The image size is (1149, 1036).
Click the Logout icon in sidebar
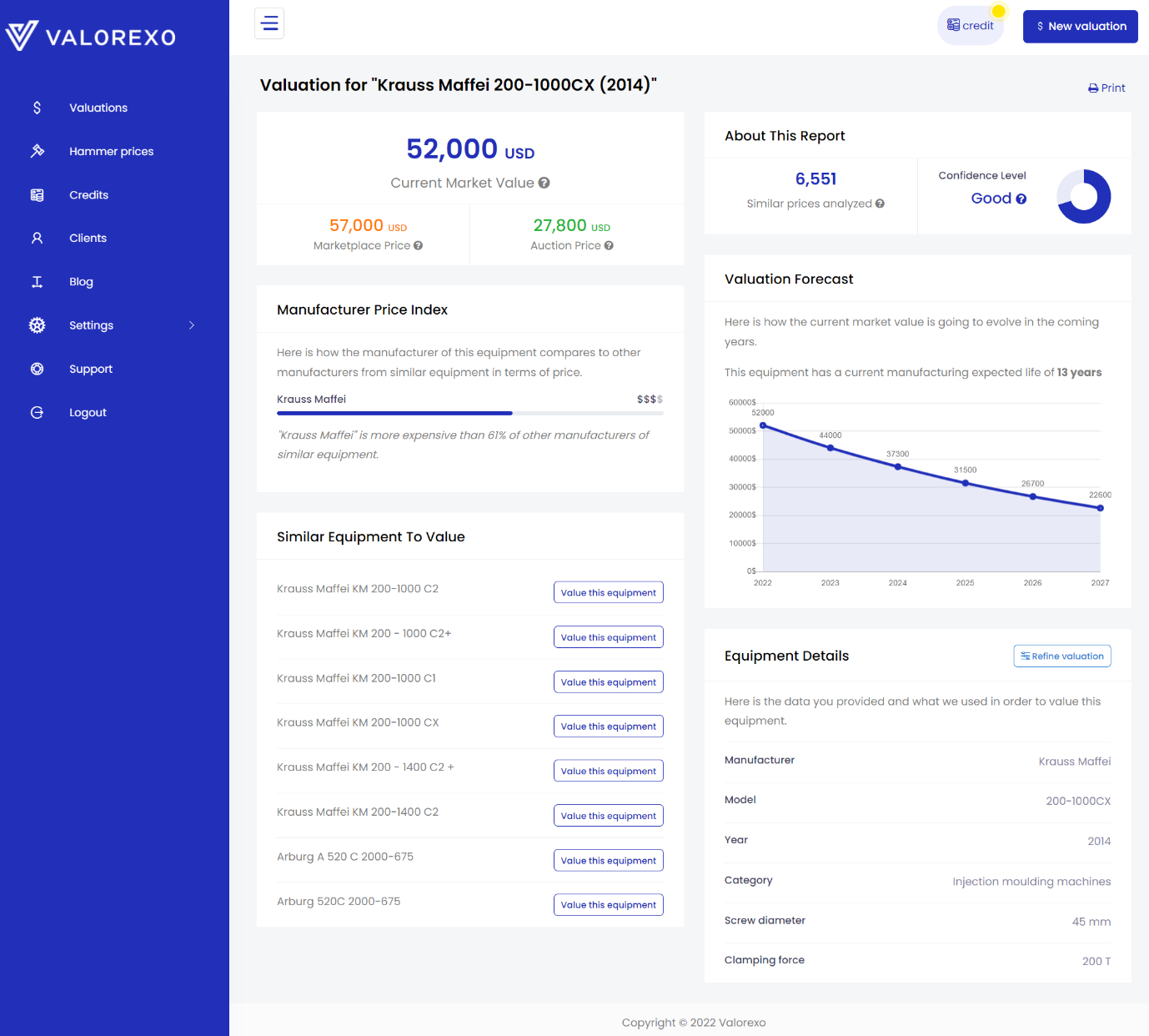[37, 412]
